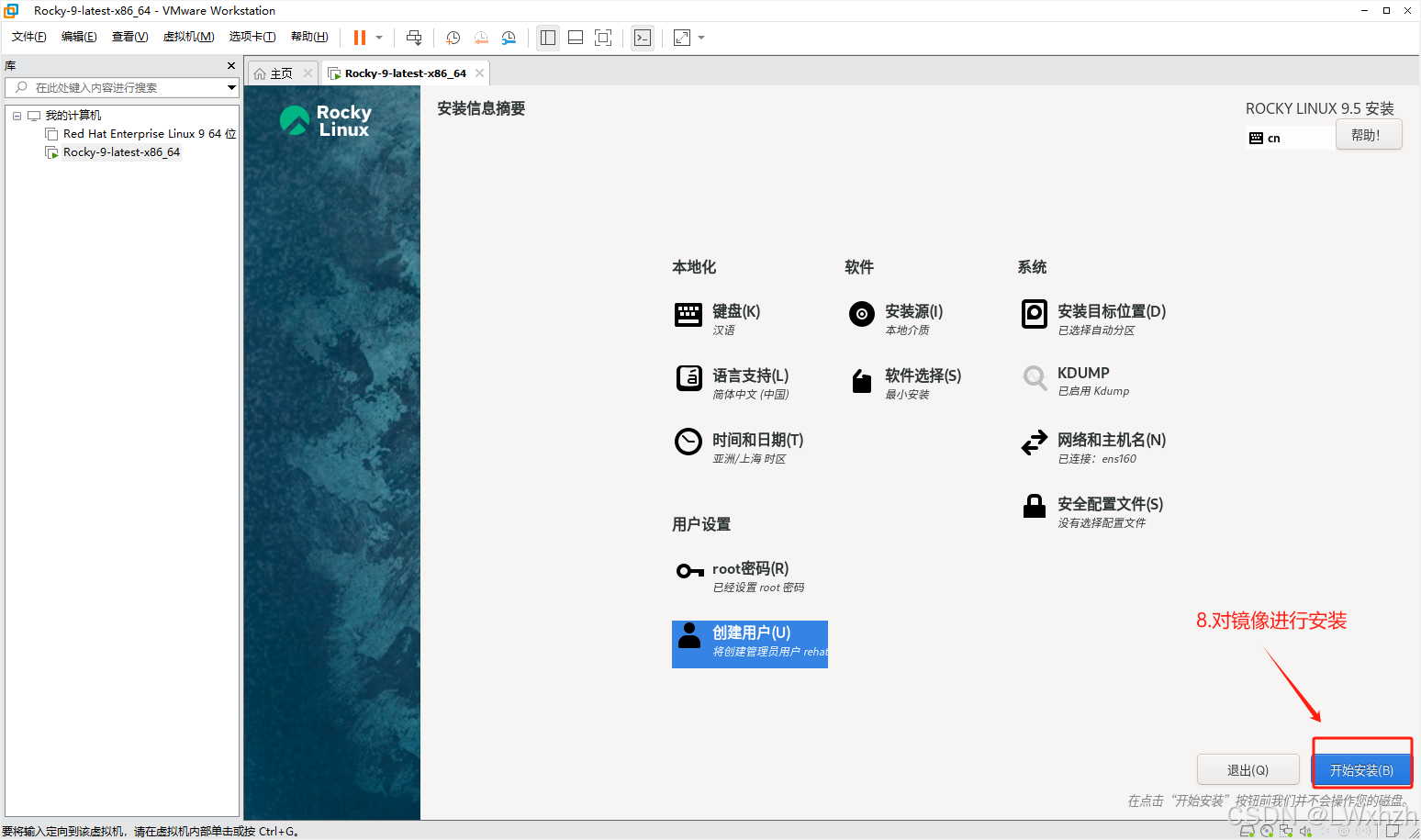This screenshot has width=1421, height=840.
Task: Close the 主页 tab
Action: click(x=308, y=73)
